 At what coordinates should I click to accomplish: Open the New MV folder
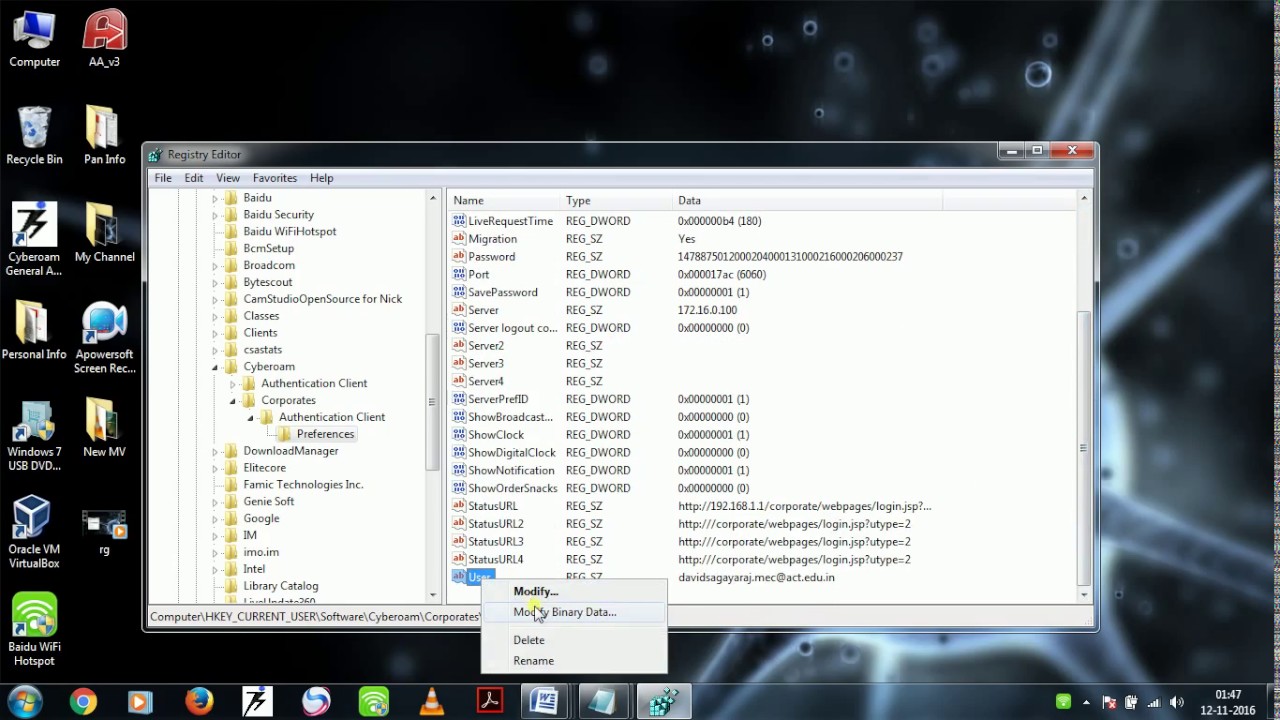(104, 428)
